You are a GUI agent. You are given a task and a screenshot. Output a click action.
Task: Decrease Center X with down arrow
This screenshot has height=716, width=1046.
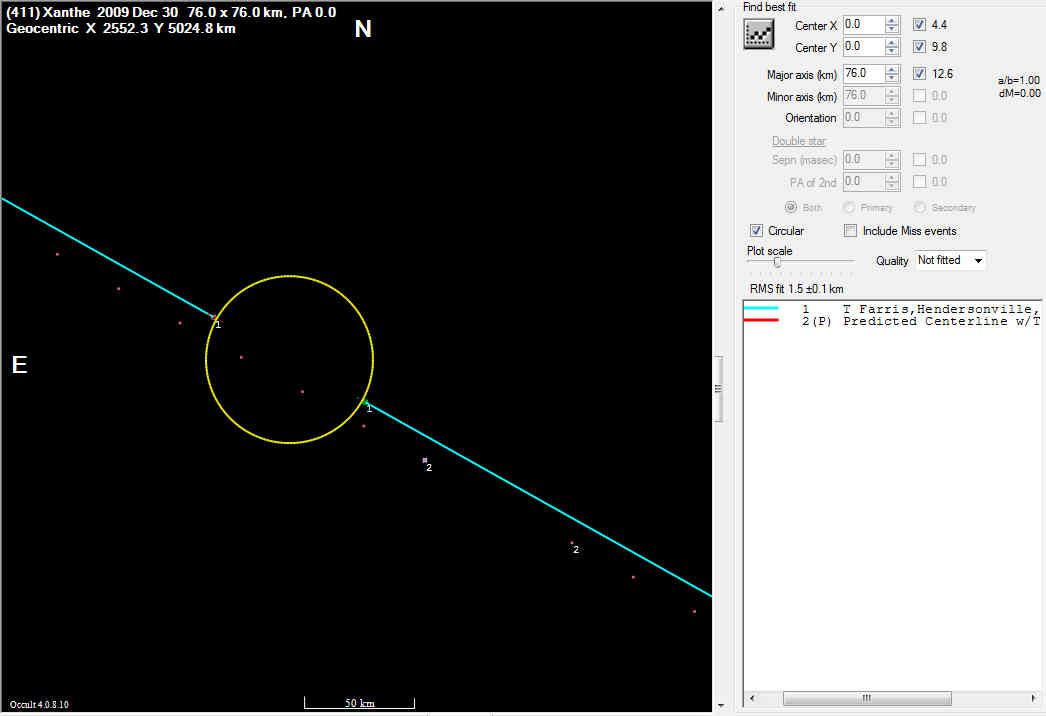[x=892, y=29]
